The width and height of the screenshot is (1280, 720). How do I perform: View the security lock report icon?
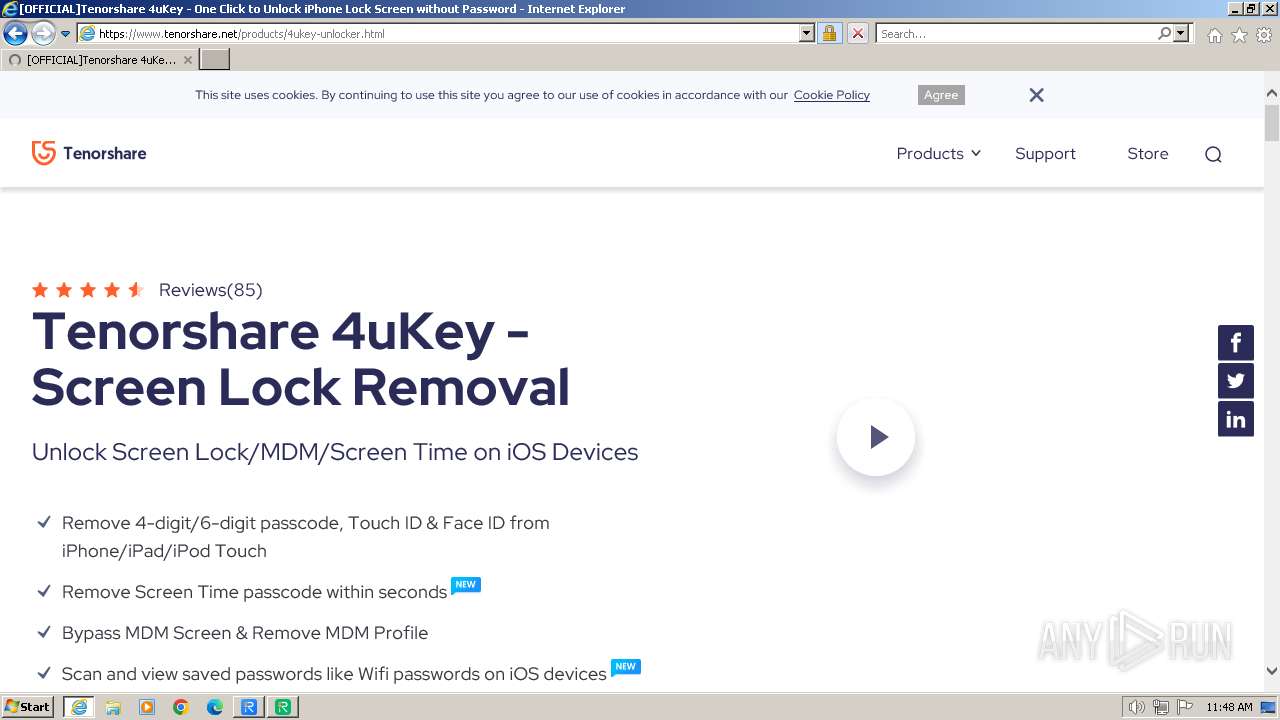tap(829, 33)
